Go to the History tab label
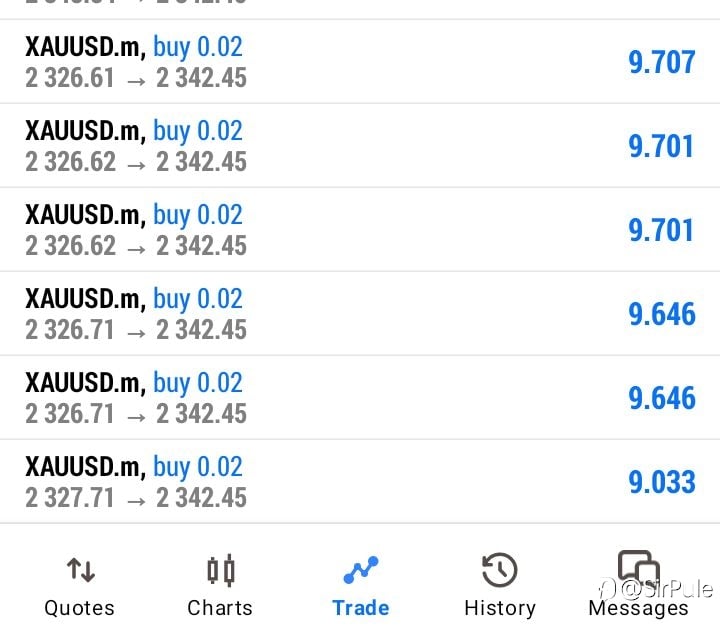Viewport: 720px width, 627px height. 500,609
